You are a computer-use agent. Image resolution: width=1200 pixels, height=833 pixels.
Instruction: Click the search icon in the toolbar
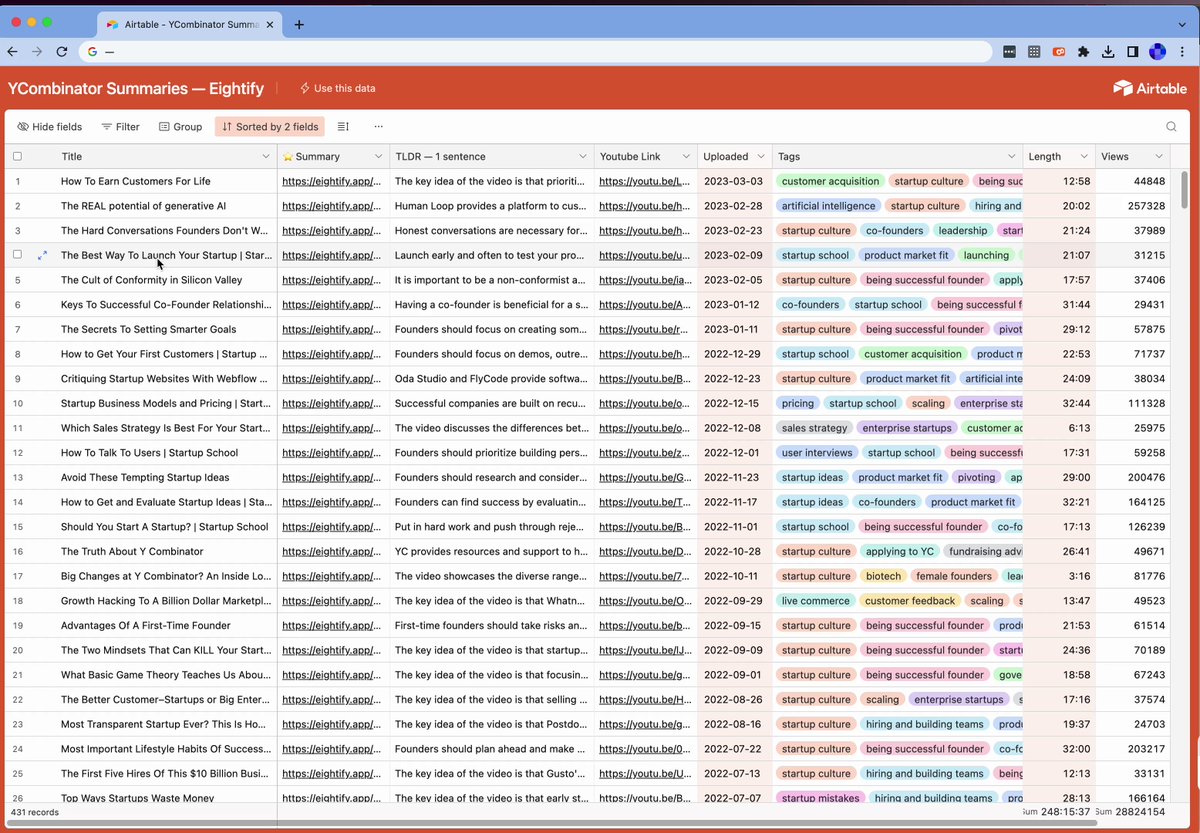1170,128
